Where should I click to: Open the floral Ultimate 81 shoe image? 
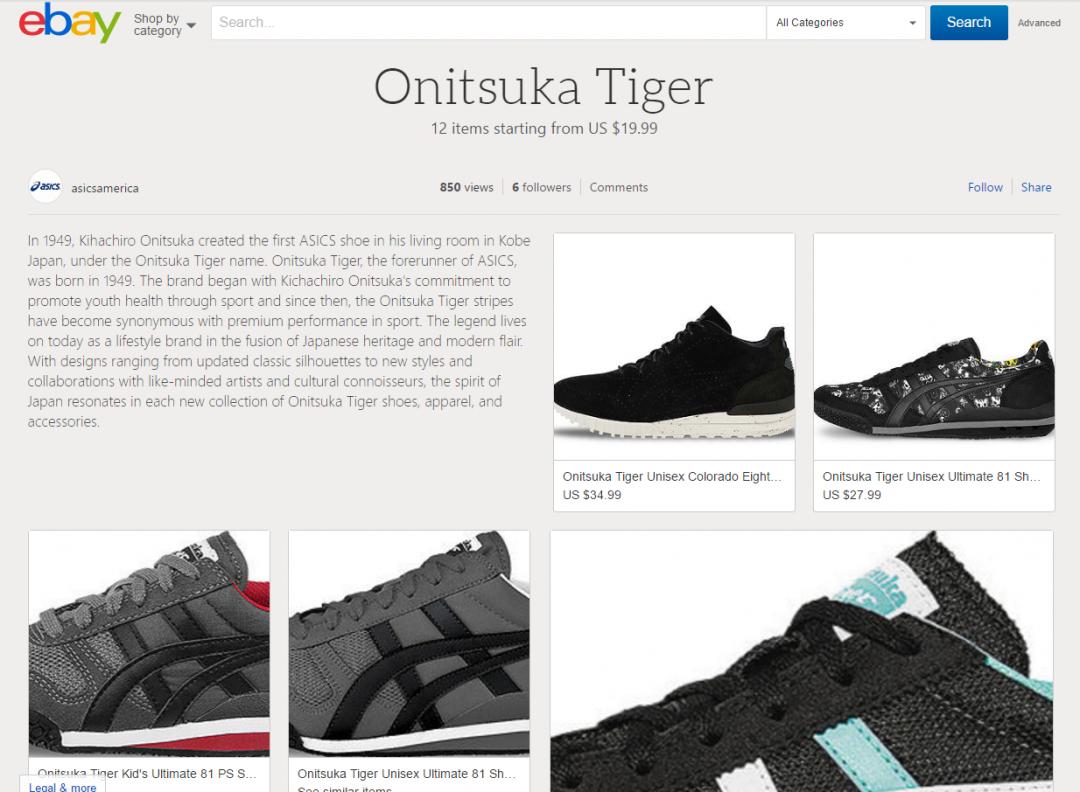pos(934,347)
